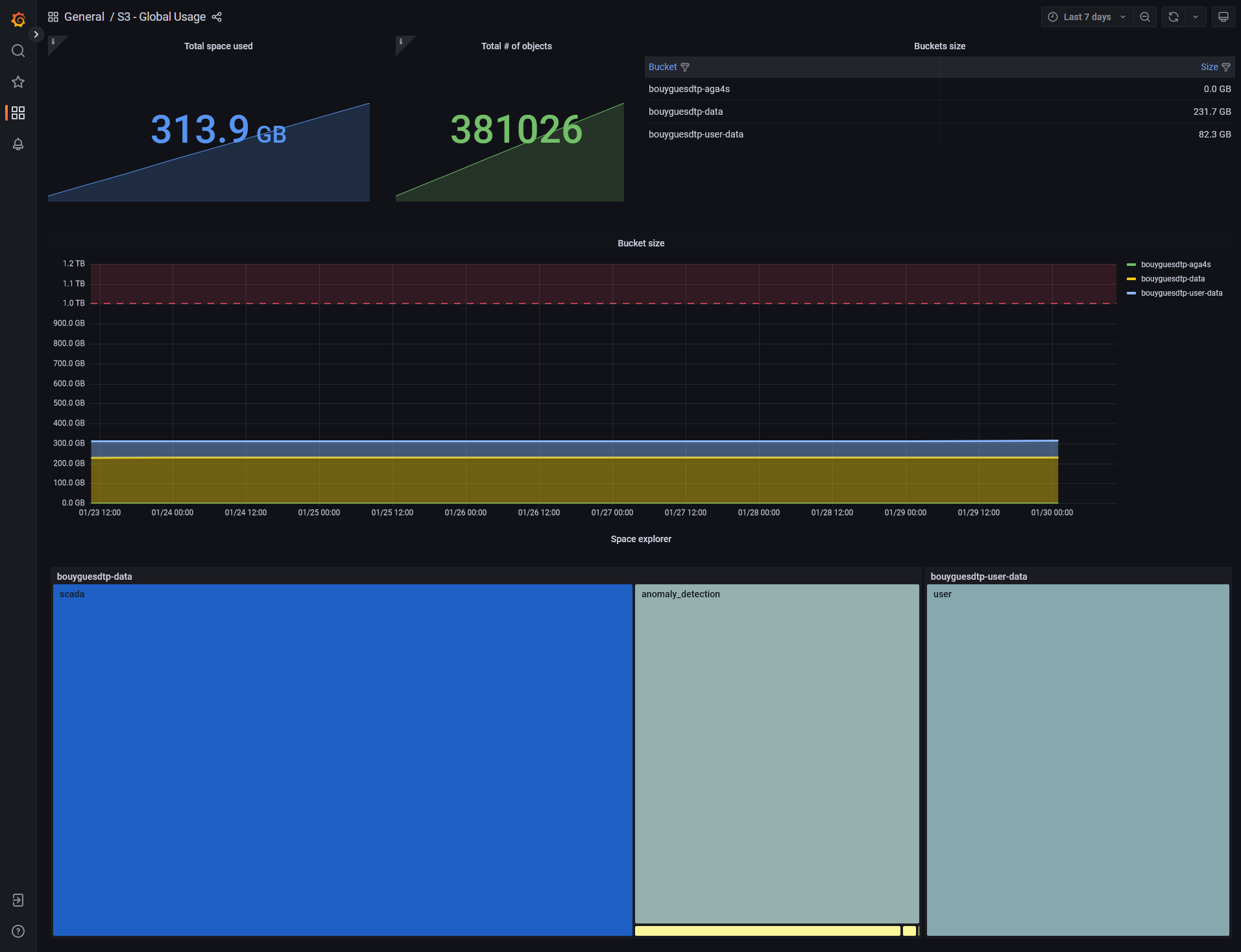The width and height of the screenshot is (1241, 952).
Task: Click the sign-in icon in the sidebar
Action: (18, 900)
